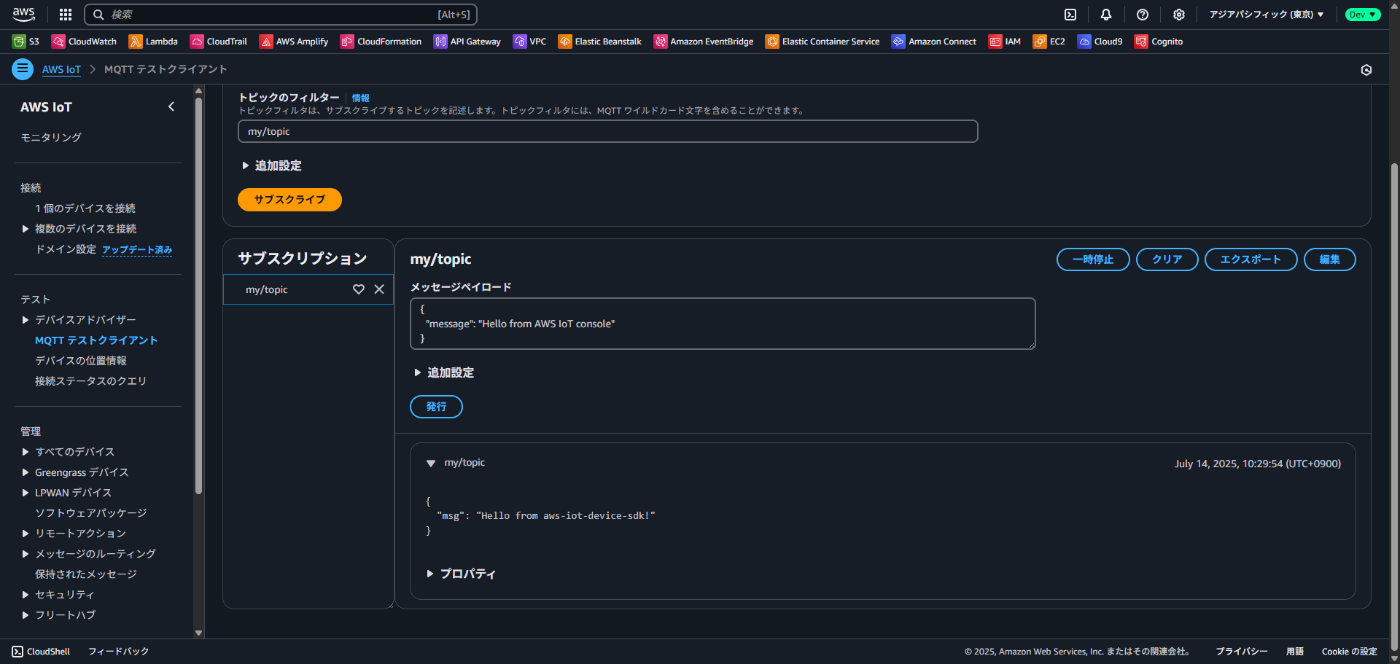Open Domain settings in sidebar
The height and width of the screenshot is (664, 1400).
[x=65, y=249]
